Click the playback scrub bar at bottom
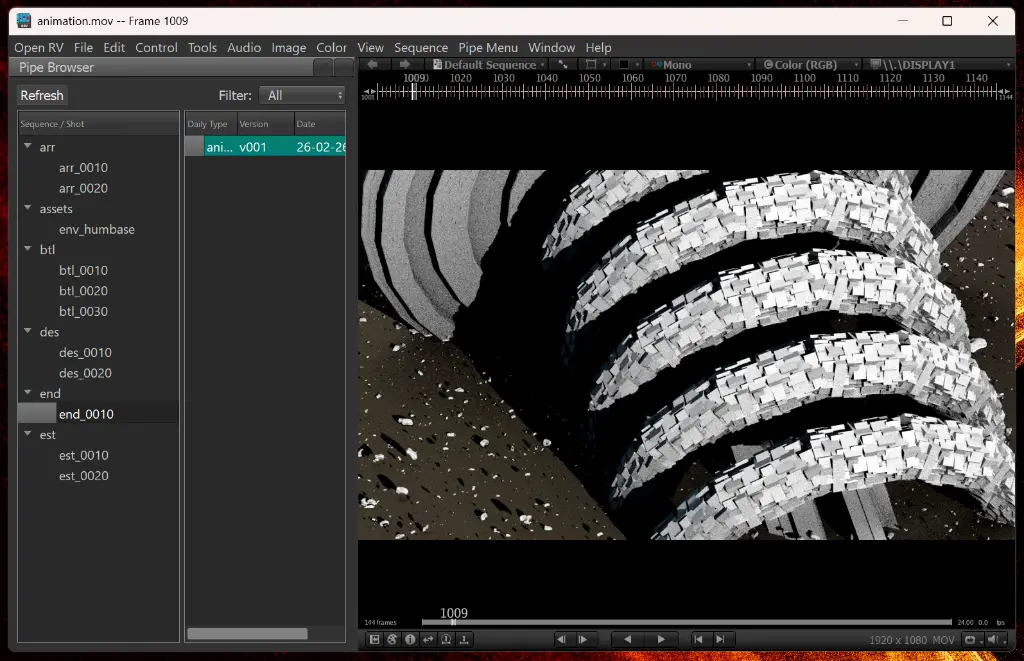 pyautogui.click(x=686, y=622)
